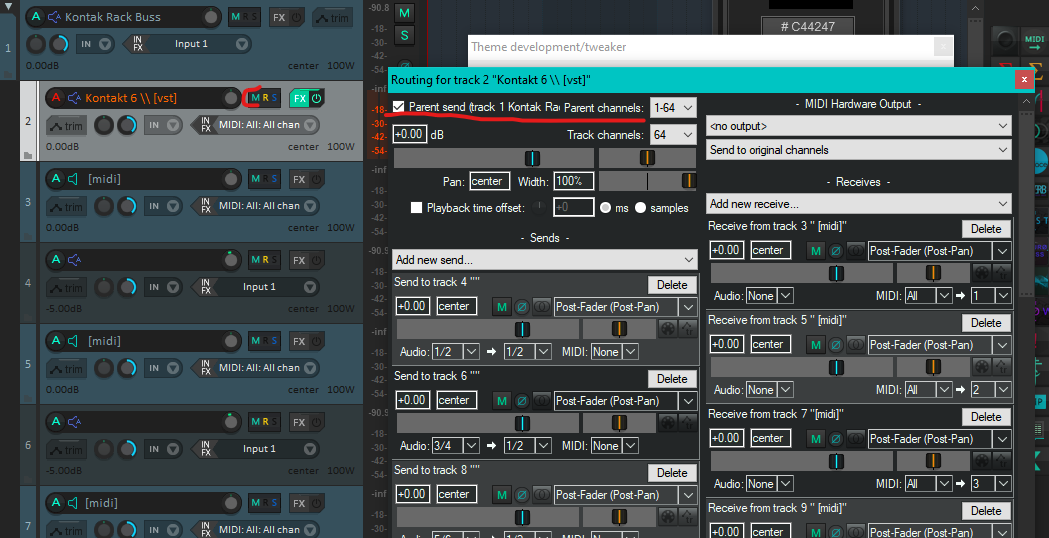Click record monitoring speaker icon on Kontakt 6

[x=74, y=98]
